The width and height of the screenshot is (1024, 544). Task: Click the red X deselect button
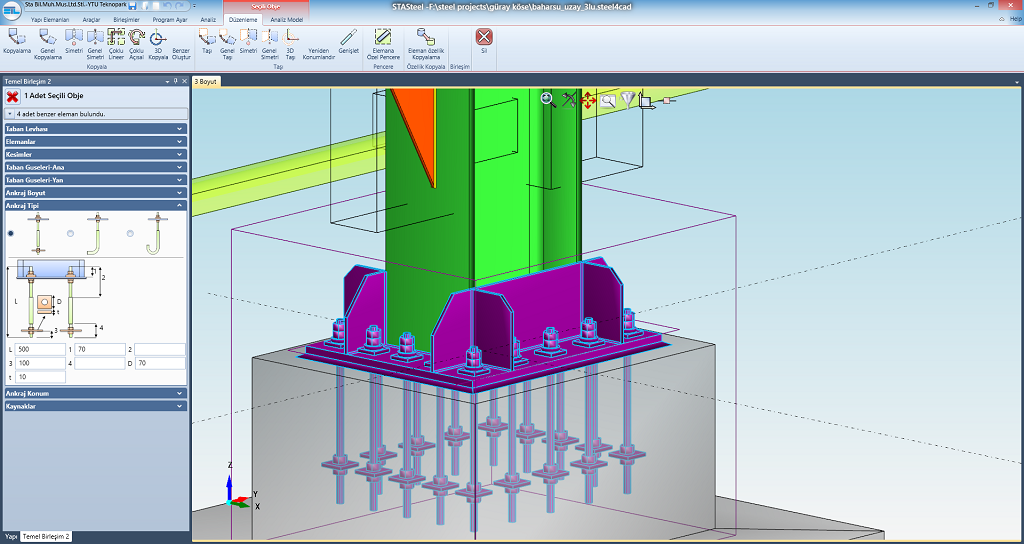coord(12,96)
